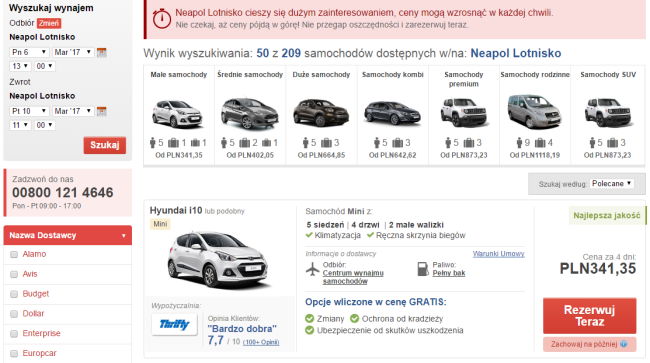
Task: Tick the Alamo supplier checkbox
Action: [14, 254]
